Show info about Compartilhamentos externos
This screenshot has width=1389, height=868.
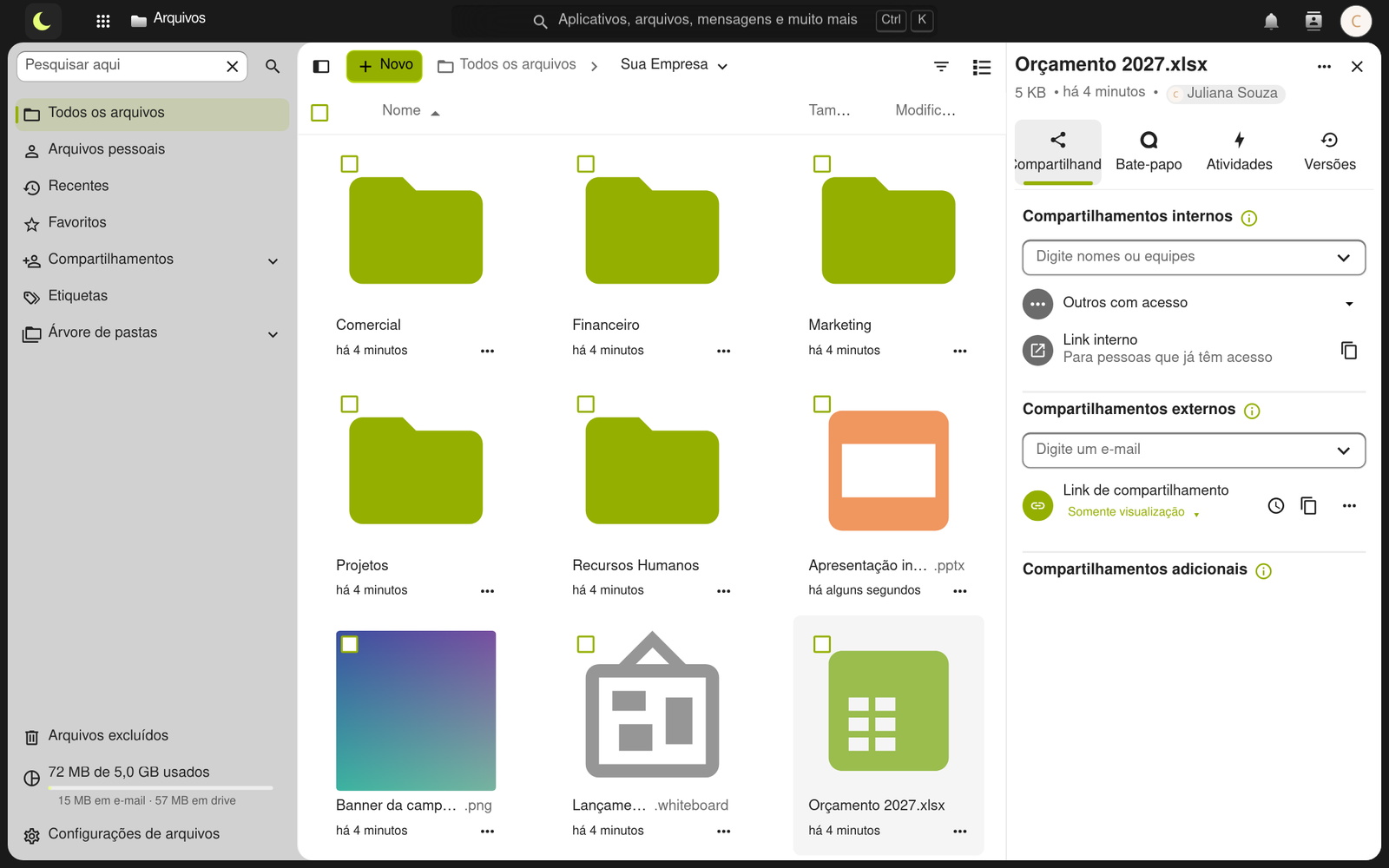[1252, 411]
